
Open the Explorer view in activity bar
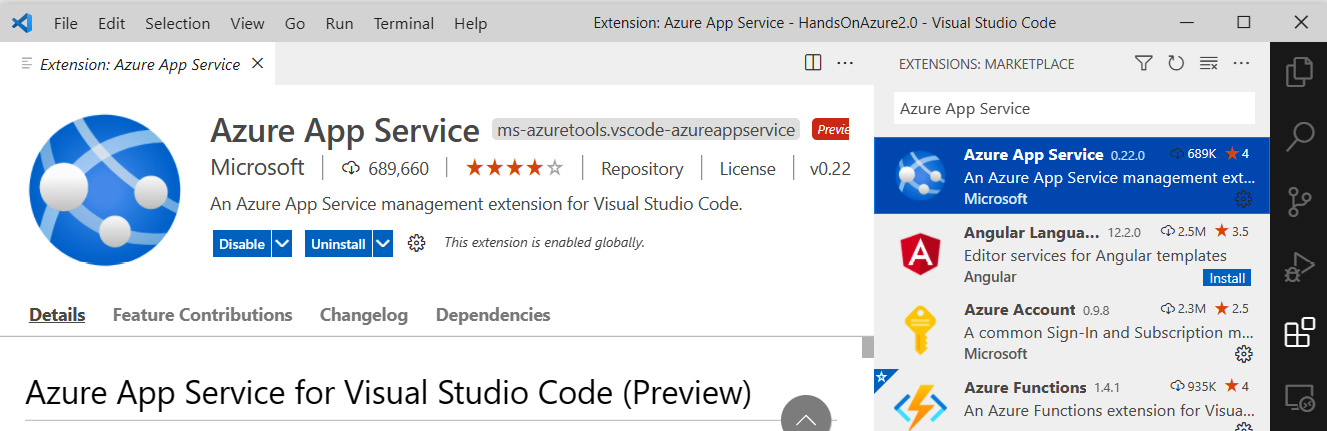coord(1298,73)
